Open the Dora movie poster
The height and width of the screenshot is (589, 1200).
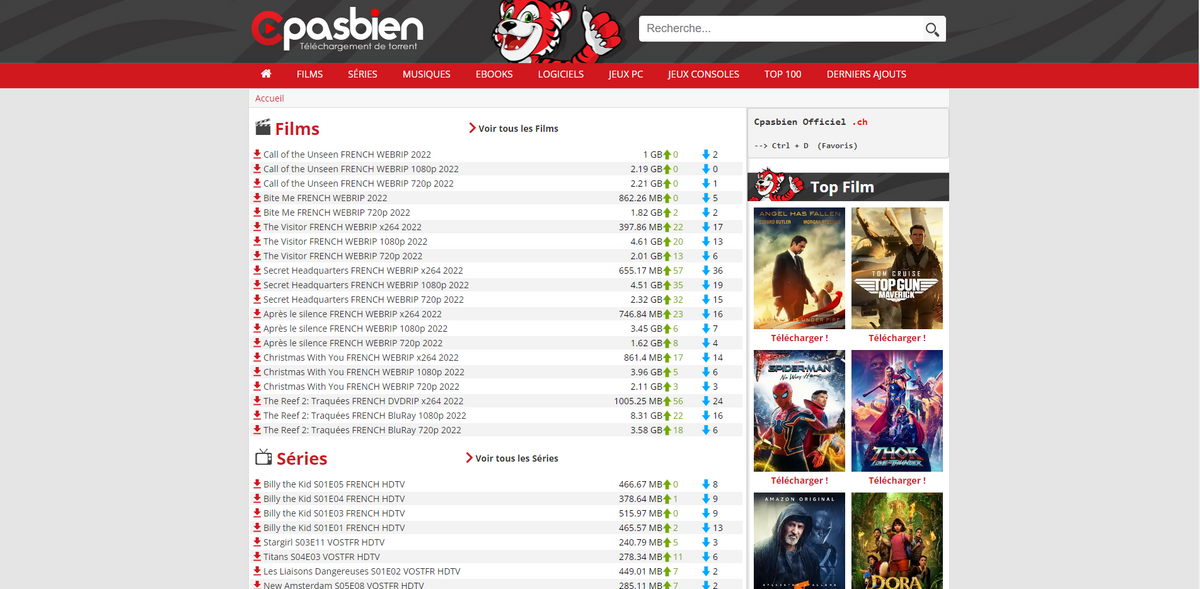pyautogui.click(x=897, y=540)
